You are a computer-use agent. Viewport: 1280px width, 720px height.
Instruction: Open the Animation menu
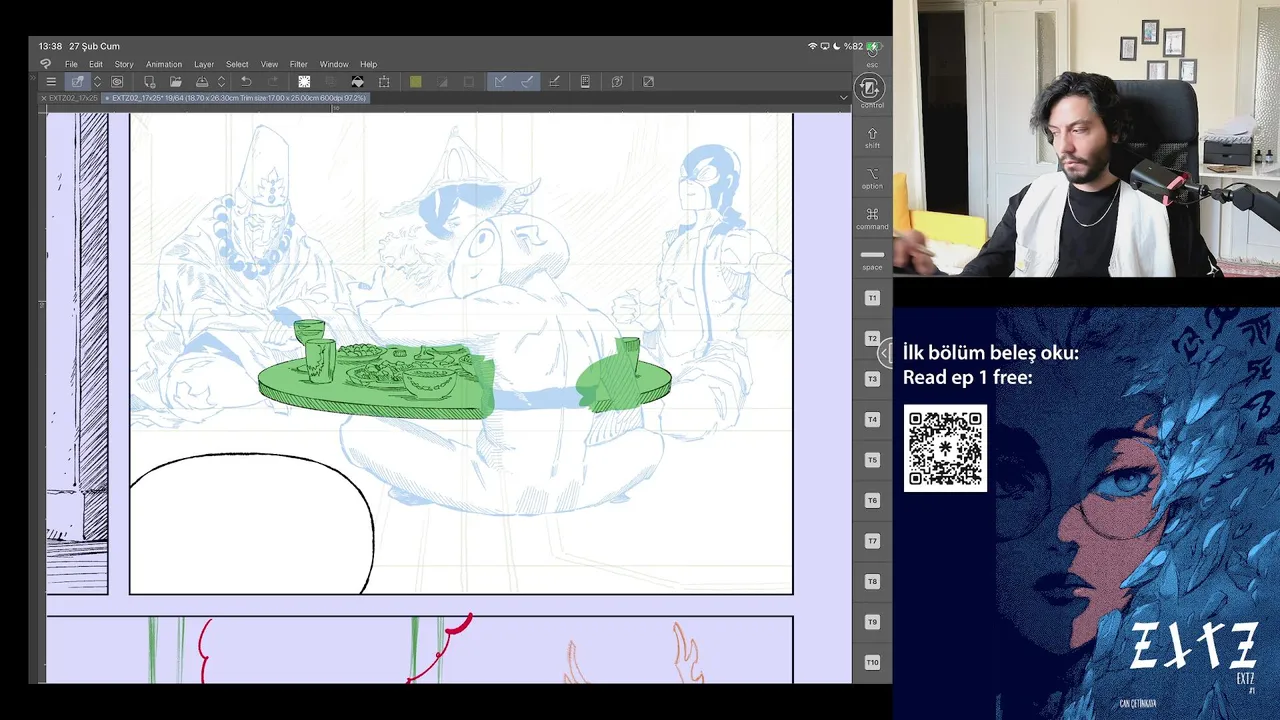coord(164,64)
